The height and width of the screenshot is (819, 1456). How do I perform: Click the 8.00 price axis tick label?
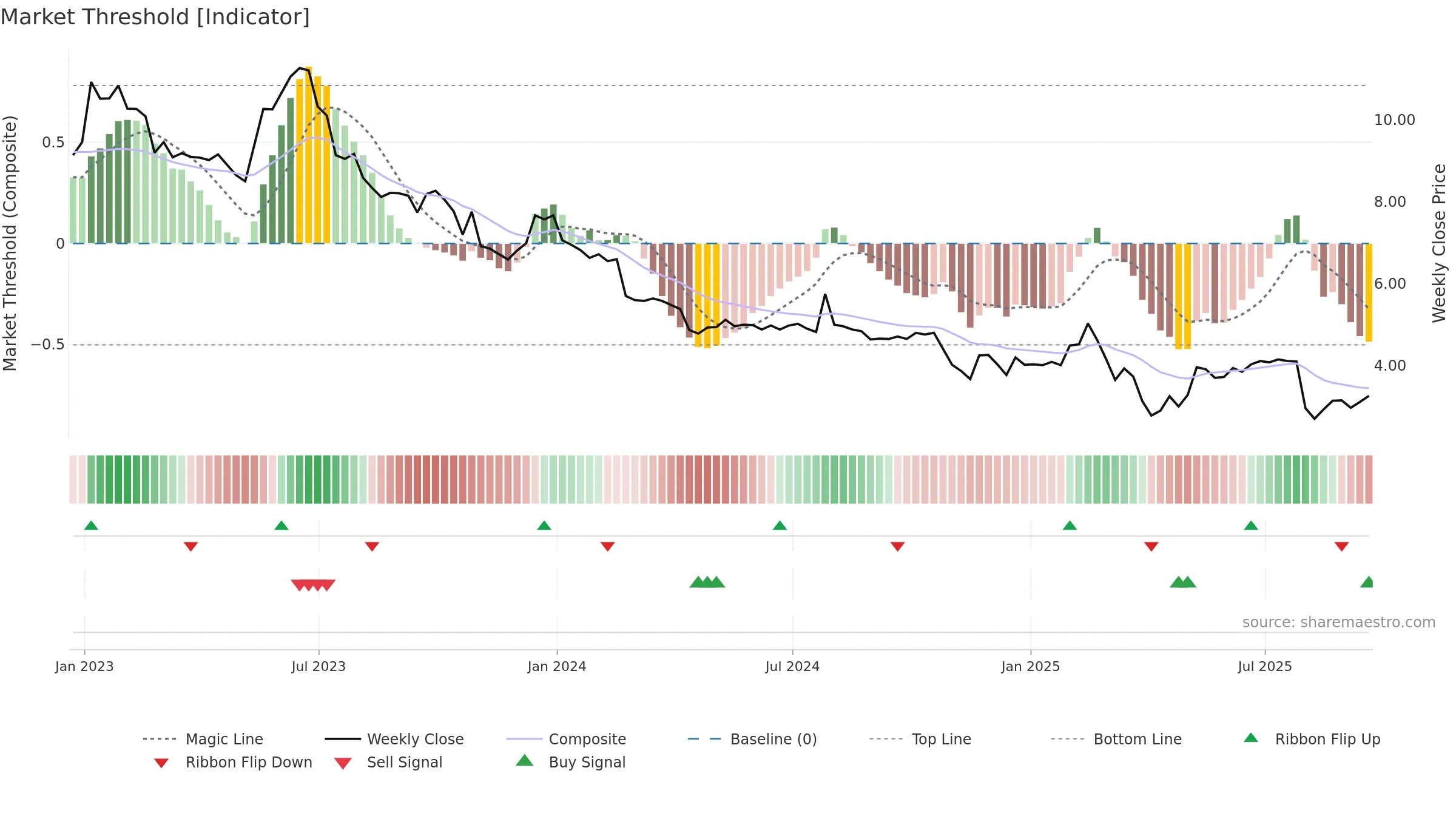pos(1390,202)
